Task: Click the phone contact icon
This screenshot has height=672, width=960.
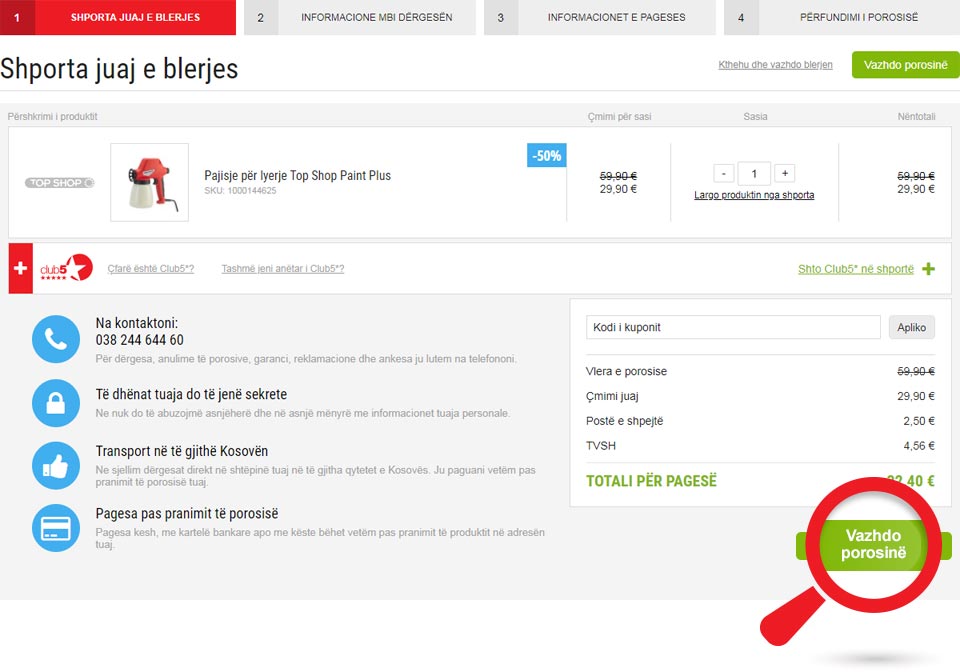Action: [55, 339]
